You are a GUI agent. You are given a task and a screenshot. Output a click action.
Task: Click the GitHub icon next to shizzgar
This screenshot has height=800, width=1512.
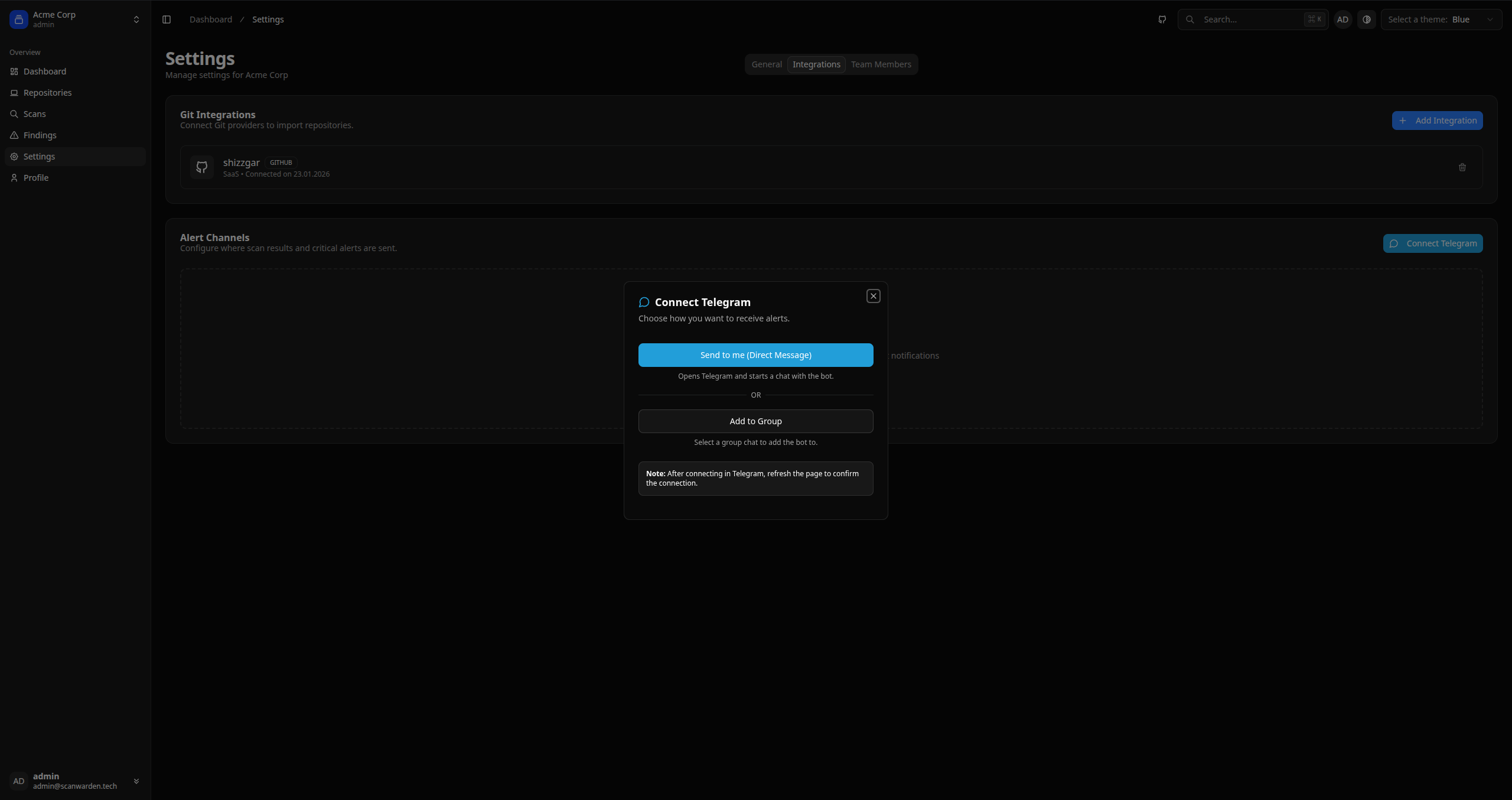pos(201,167)
